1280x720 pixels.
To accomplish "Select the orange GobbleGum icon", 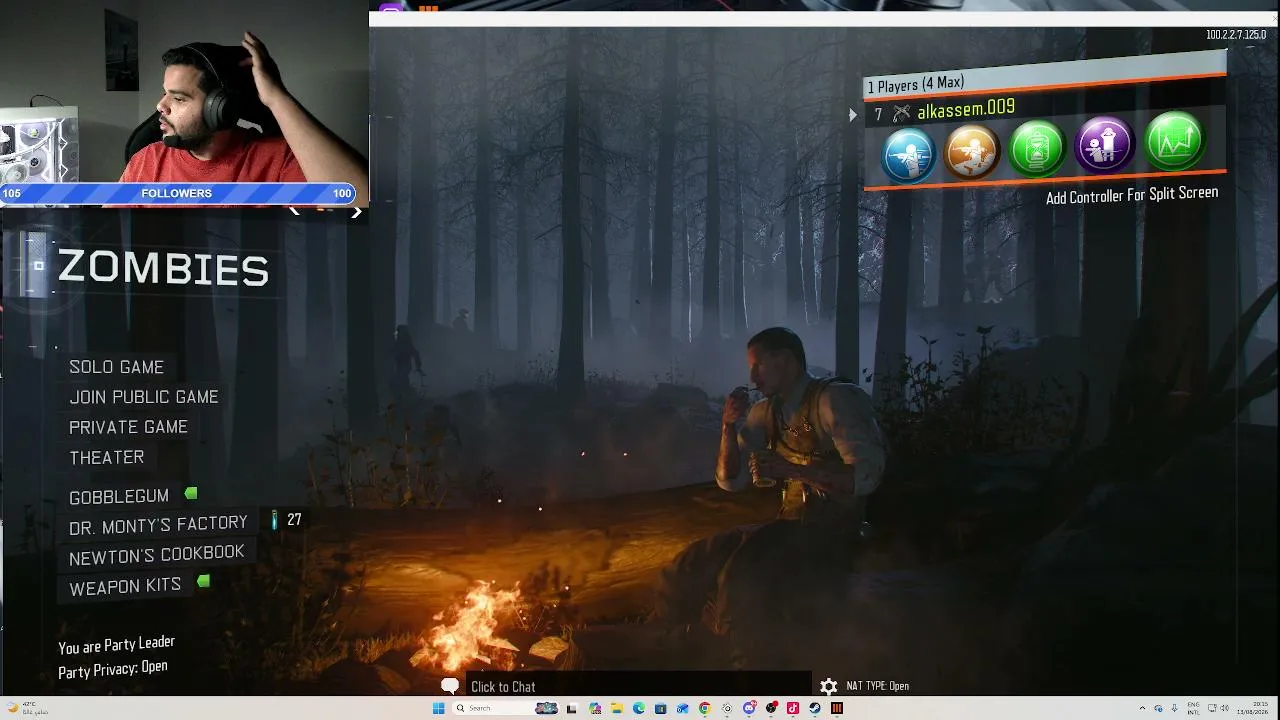I will pyautogui.click(x=972, y=152).
